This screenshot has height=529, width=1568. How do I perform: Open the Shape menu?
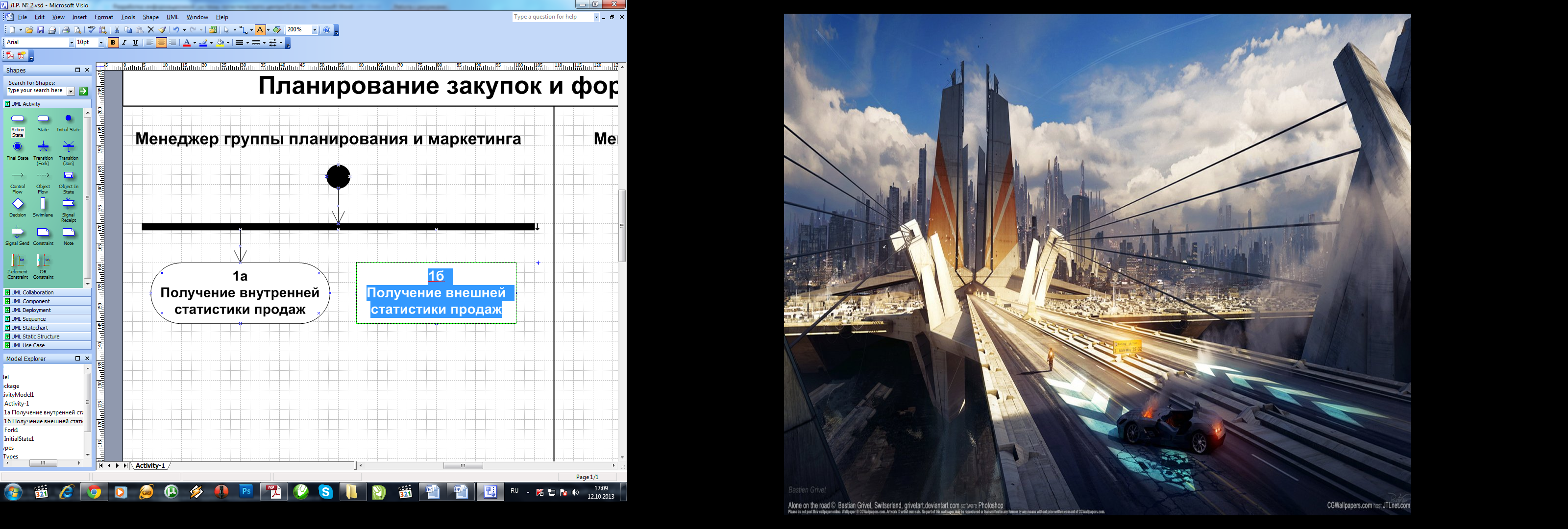[150, 17]
